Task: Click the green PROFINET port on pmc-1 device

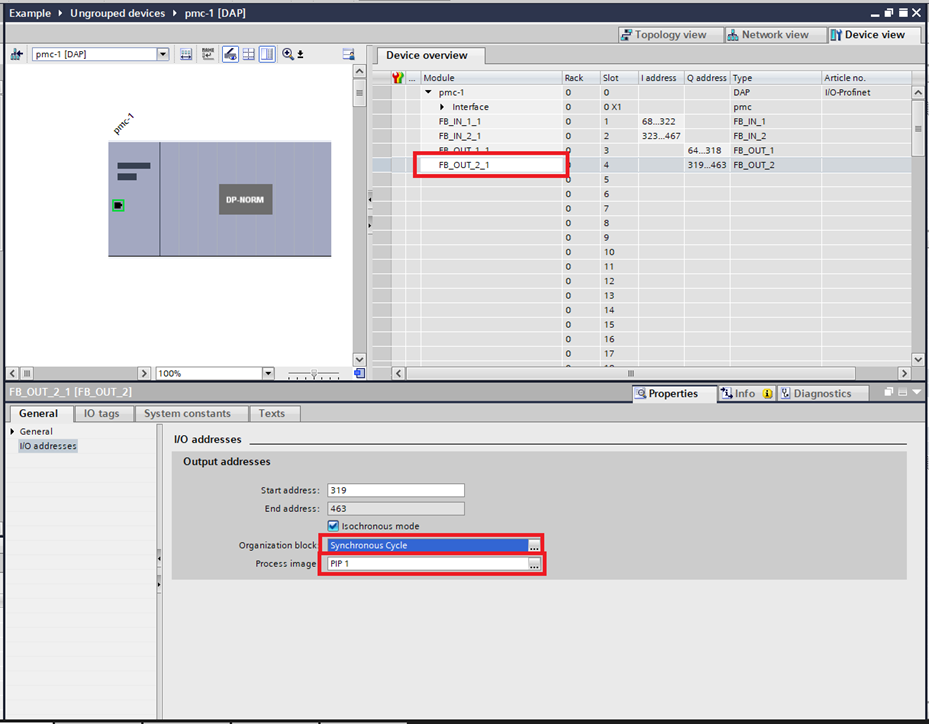Action: point(116,205)
